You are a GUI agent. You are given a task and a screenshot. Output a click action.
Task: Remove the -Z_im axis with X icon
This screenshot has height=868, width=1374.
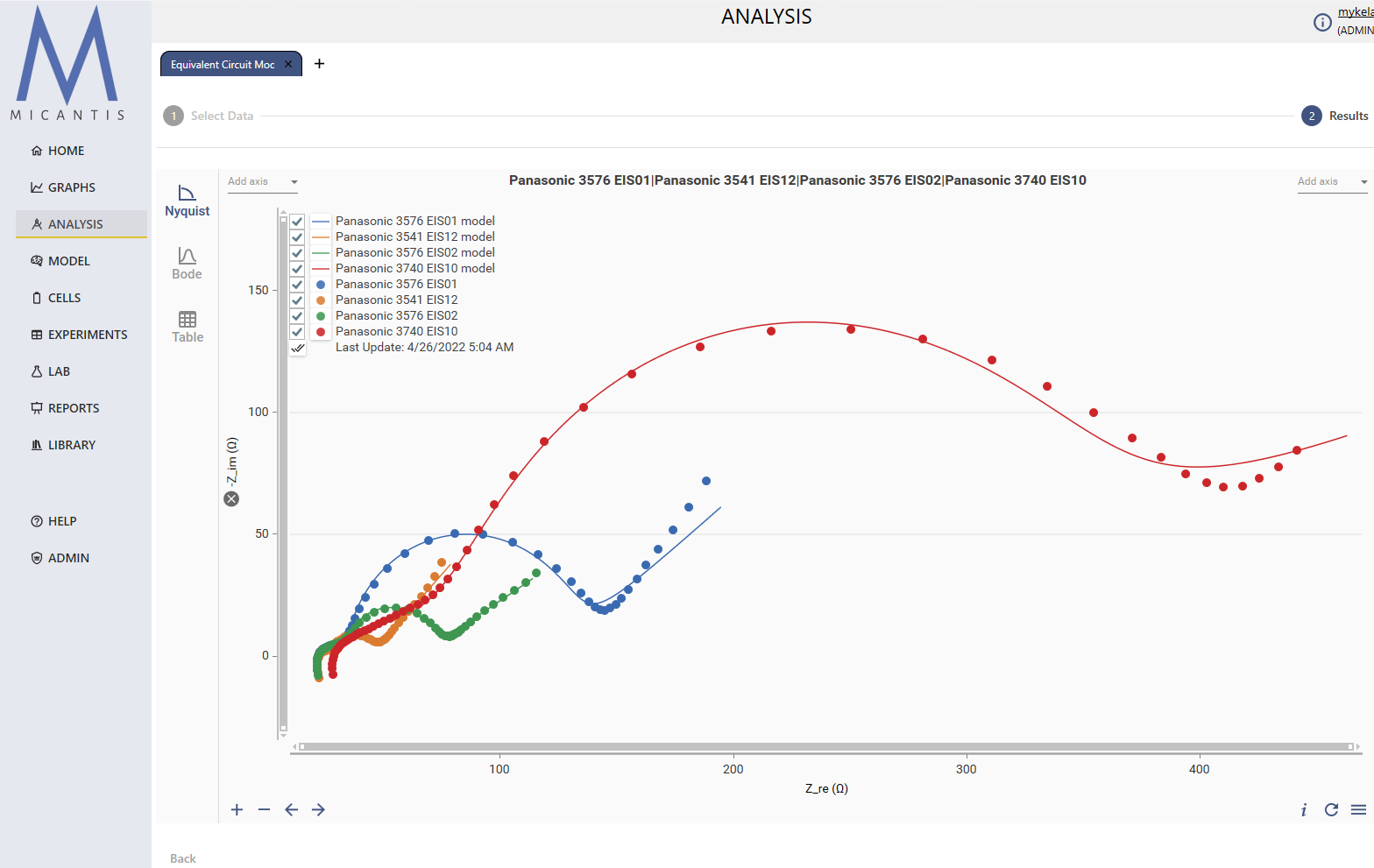coord(231,498)
